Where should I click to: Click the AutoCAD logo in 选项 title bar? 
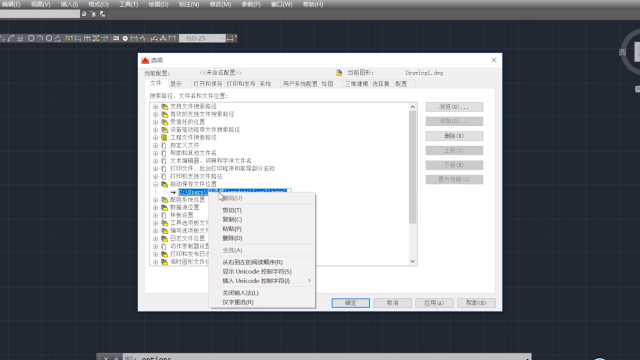point(145,60)
